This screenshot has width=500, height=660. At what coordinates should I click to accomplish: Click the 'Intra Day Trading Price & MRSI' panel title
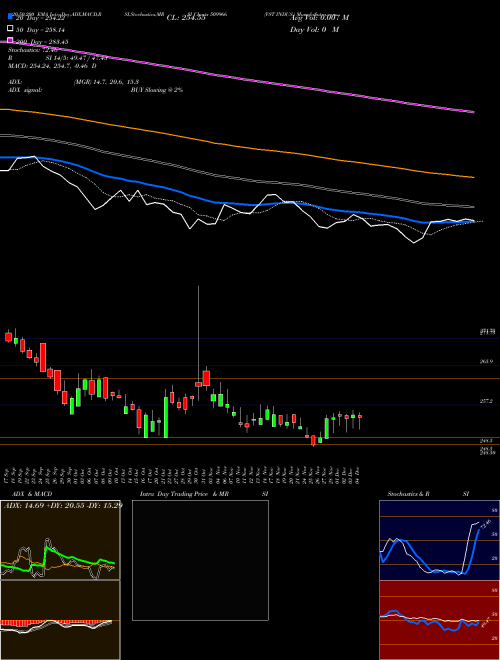[x=204, y=494]
